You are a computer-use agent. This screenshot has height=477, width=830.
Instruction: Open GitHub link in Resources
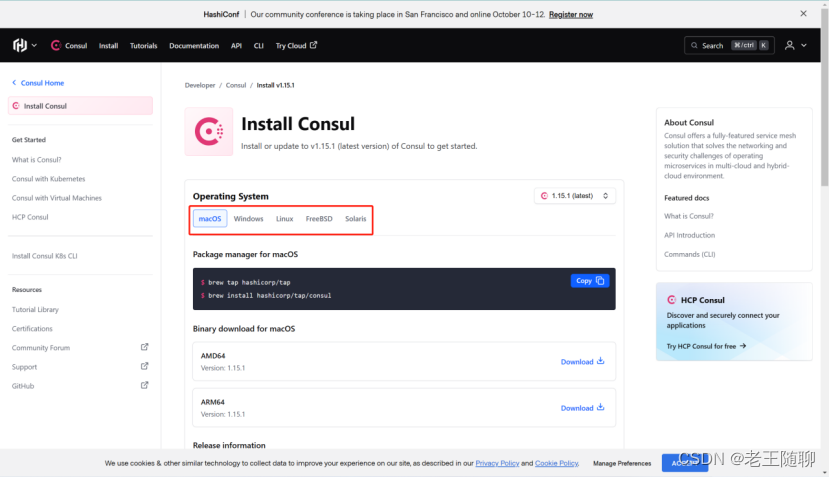point(23,386)
